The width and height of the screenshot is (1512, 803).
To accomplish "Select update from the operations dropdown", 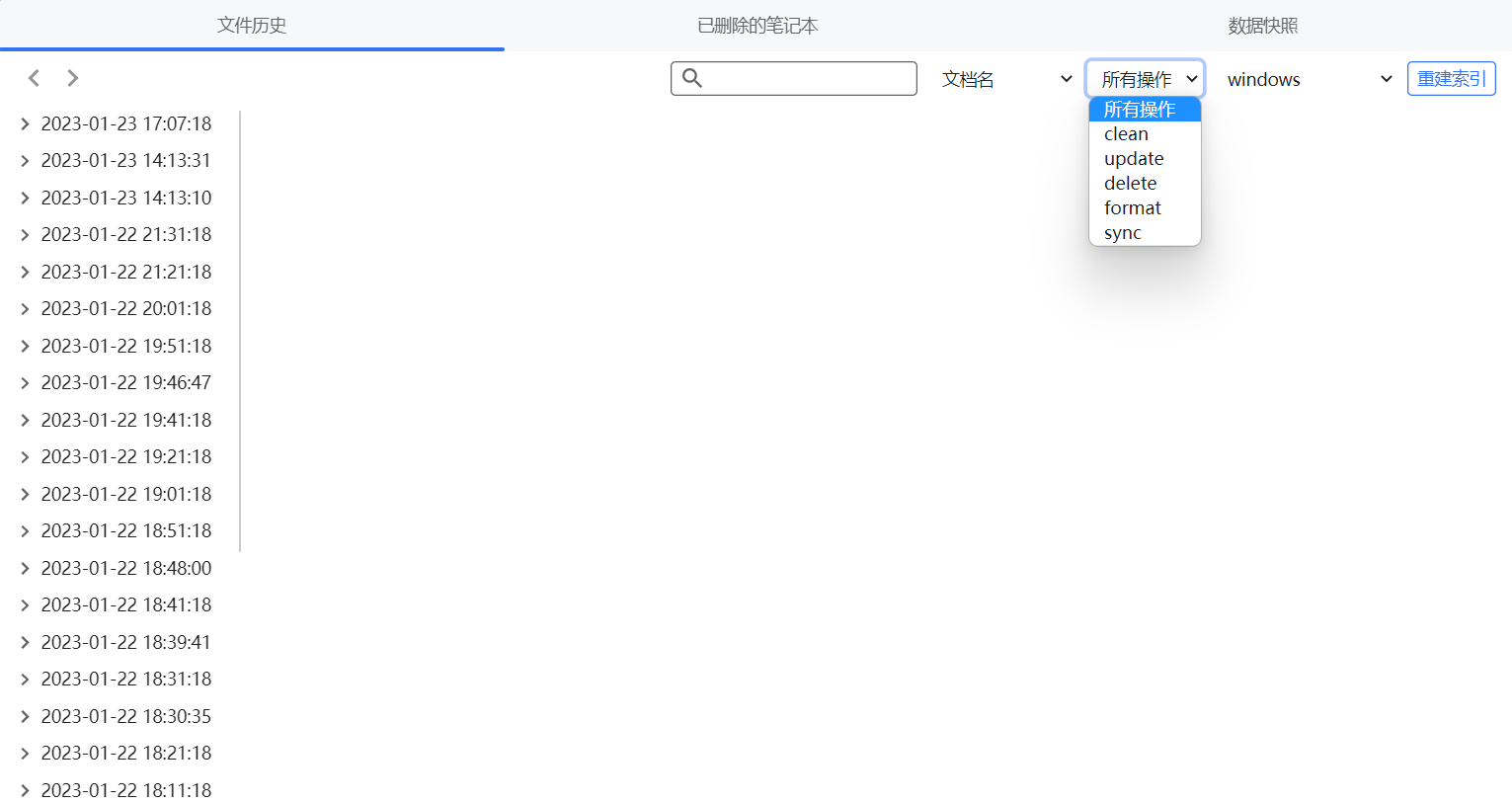I will point(1134,158).
